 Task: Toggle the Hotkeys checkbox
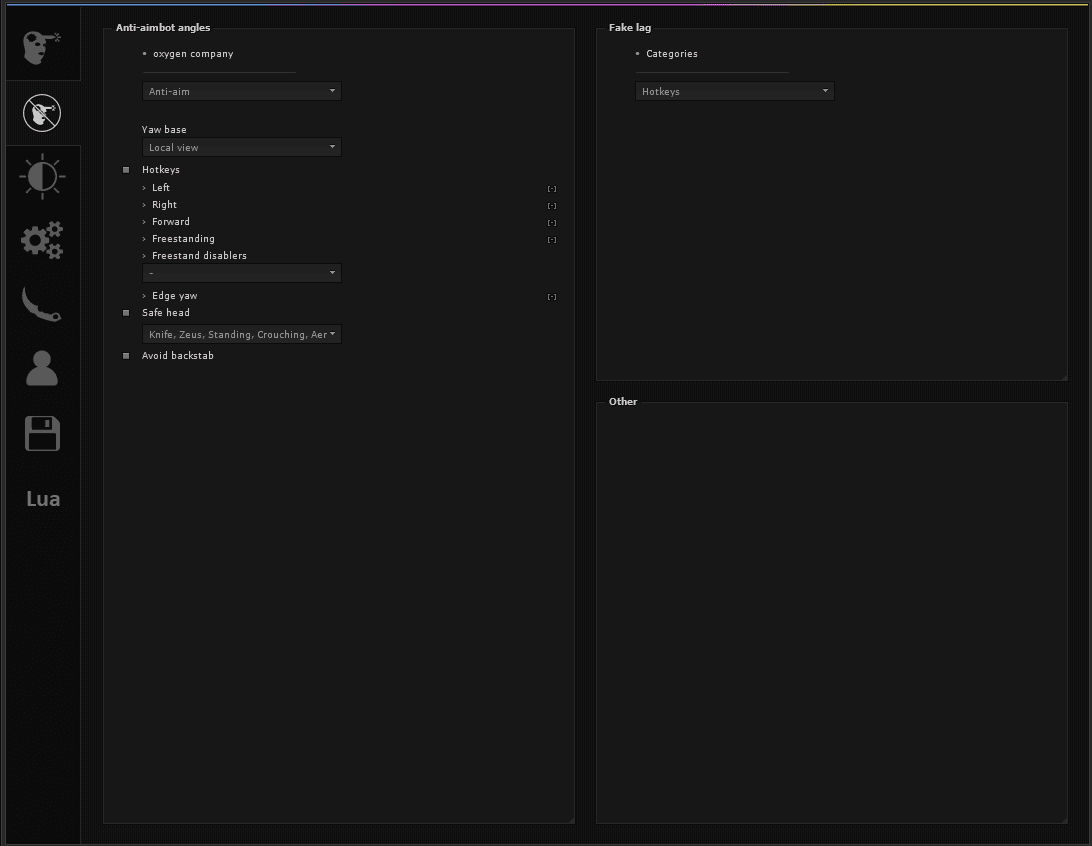[126, 170]
